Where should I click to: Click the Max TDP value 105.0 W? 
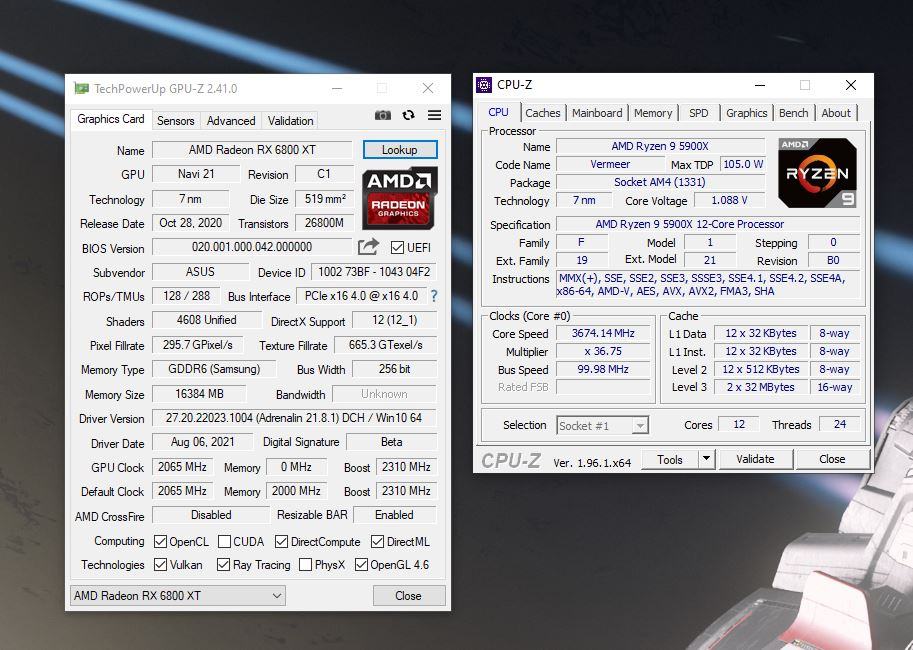pos(743,164)
